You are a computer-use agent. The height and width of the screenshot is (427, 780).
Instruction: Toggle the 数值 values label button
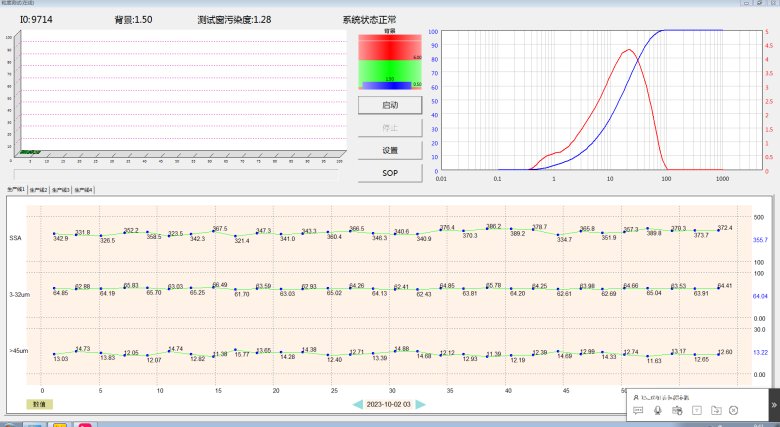[x=39, y=404]
